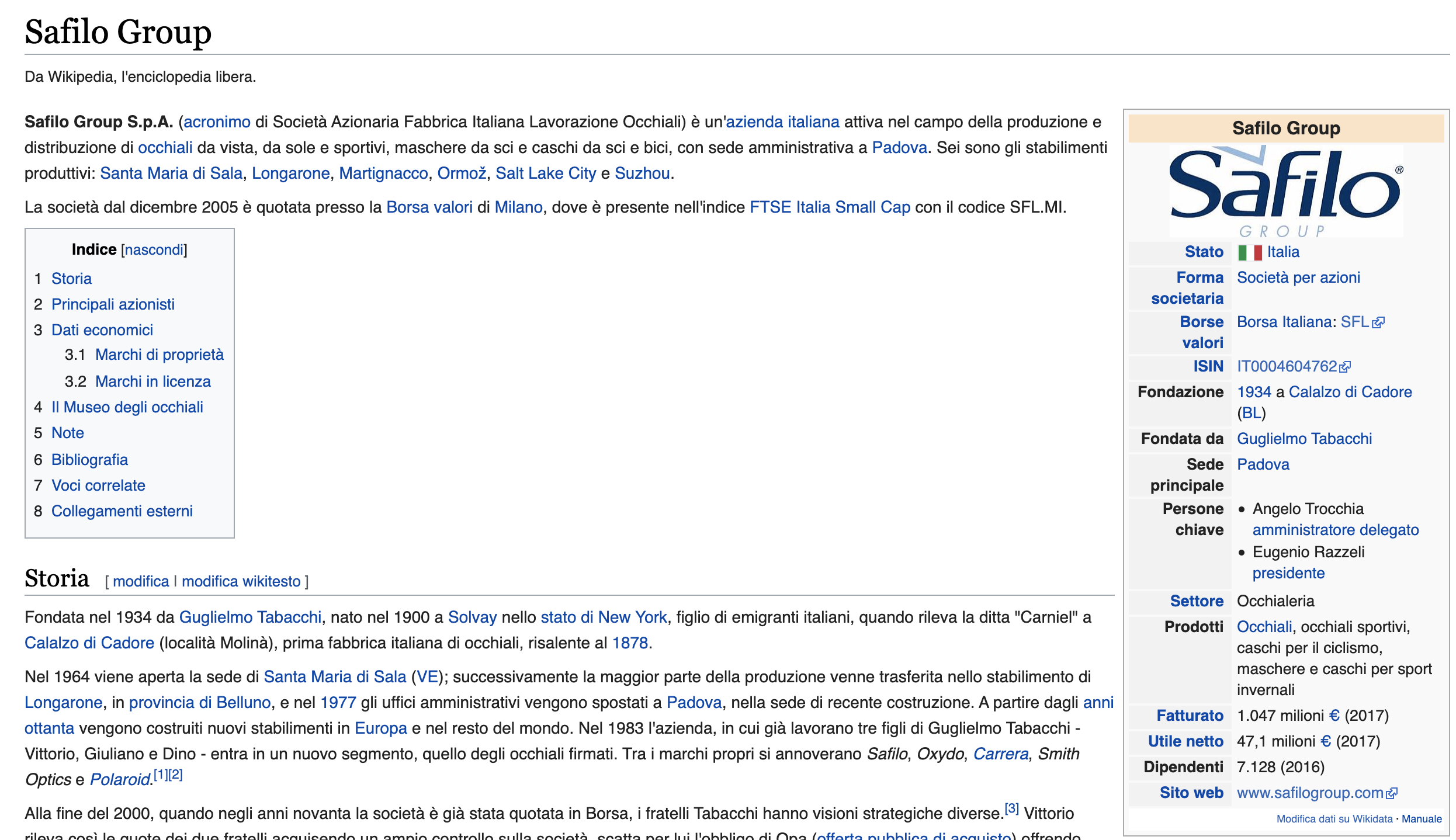
Task: Go to Principali azionisti in contents
Action: pos(113,304)
